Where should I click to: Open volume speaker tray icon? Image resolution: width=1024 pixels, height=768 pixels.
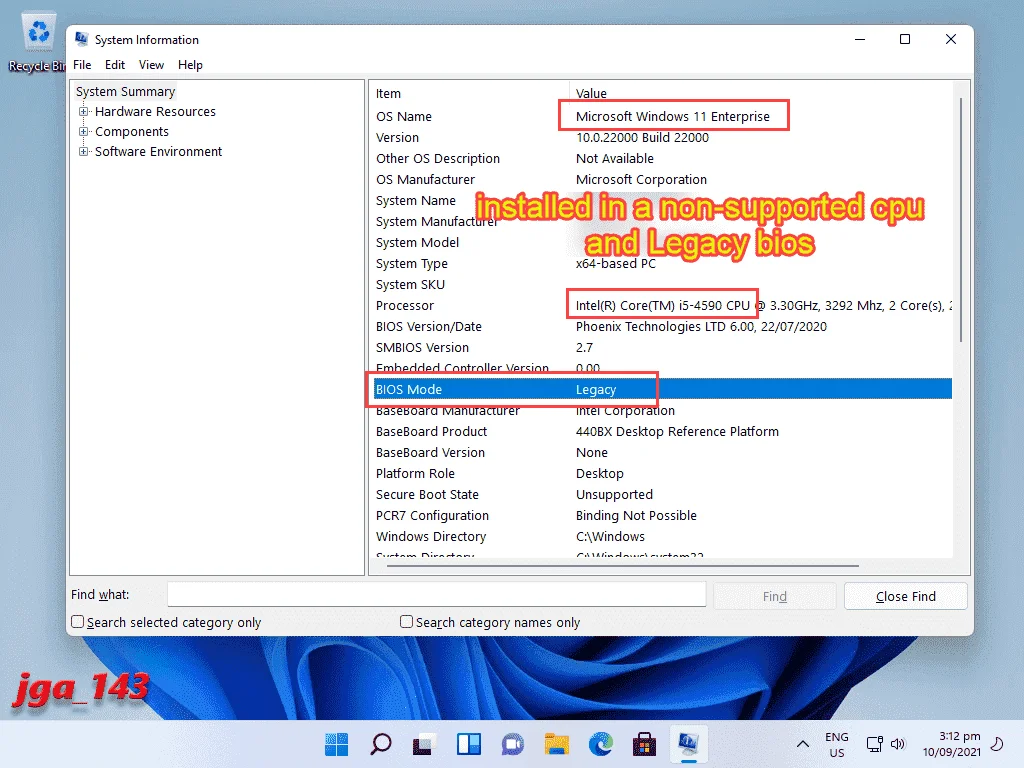pyautogui.click(x=898, y=744)
